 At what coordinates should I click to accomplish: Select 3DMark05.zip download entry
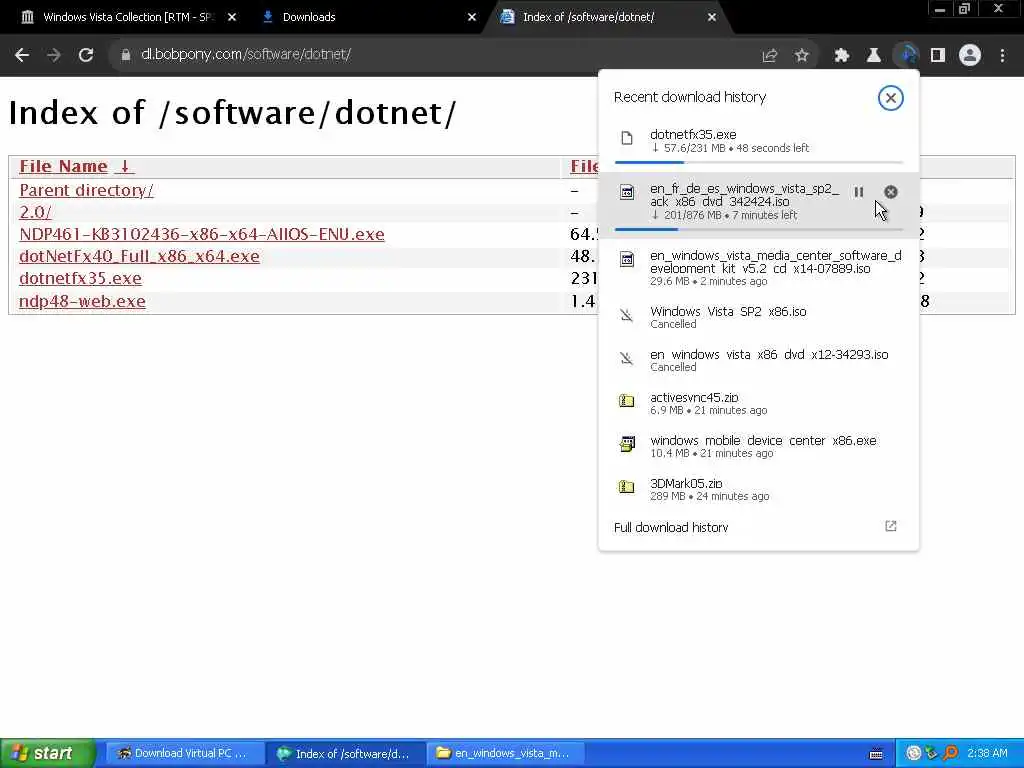(x=758, y=489)
